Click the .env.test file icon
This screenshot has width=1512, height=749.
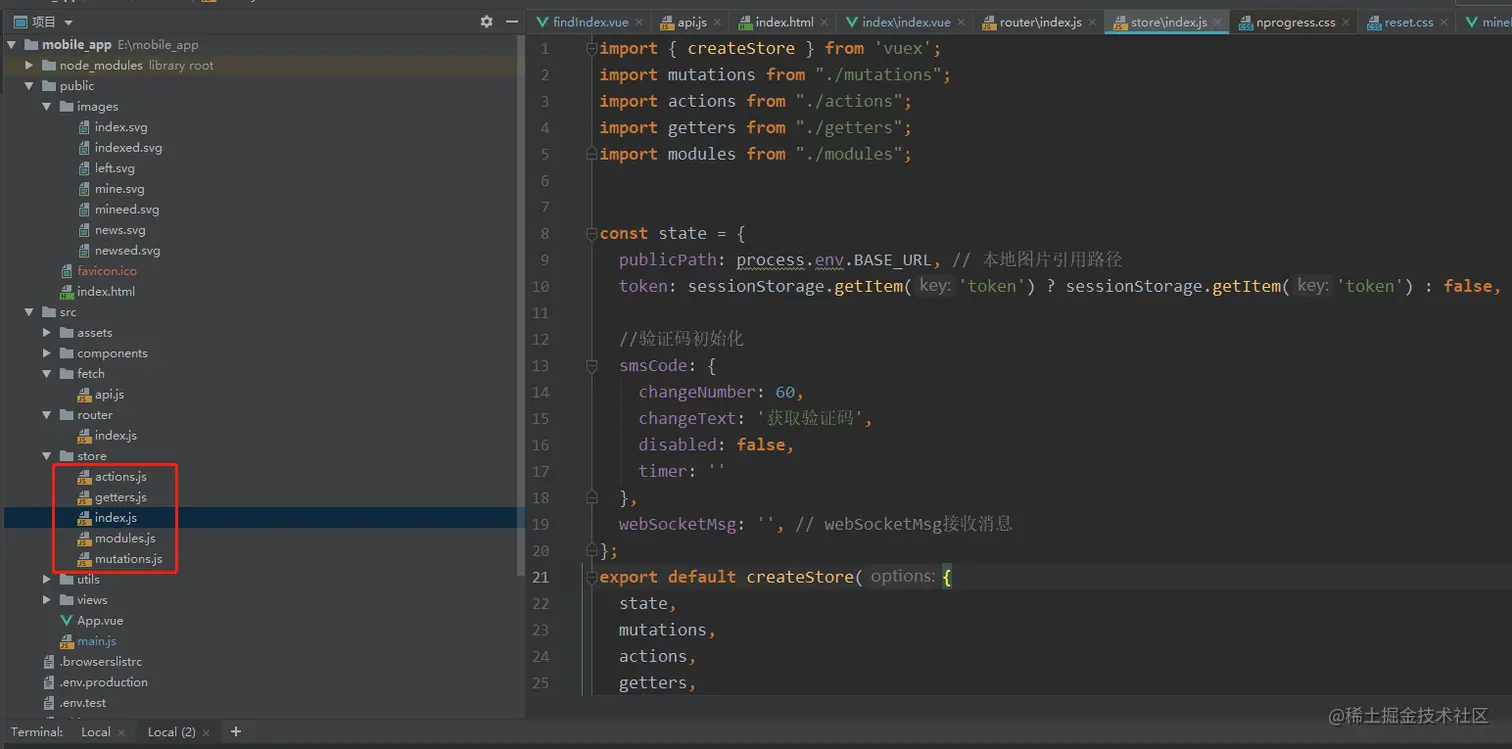(x=49, y=703)
